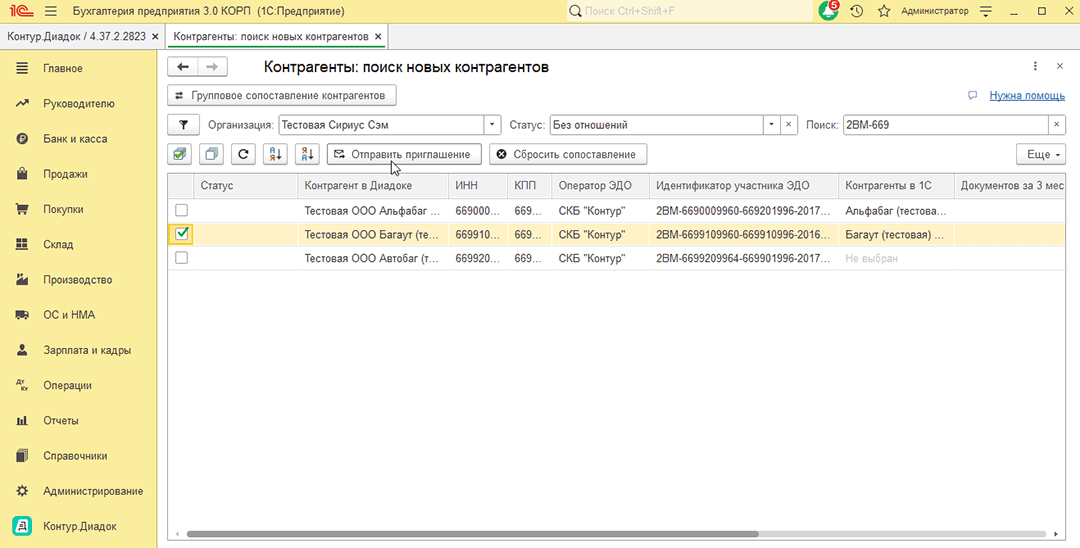The width and height of the screenshot is (1080, 548).
Task: Open Руководителю section
Action: 79,103
